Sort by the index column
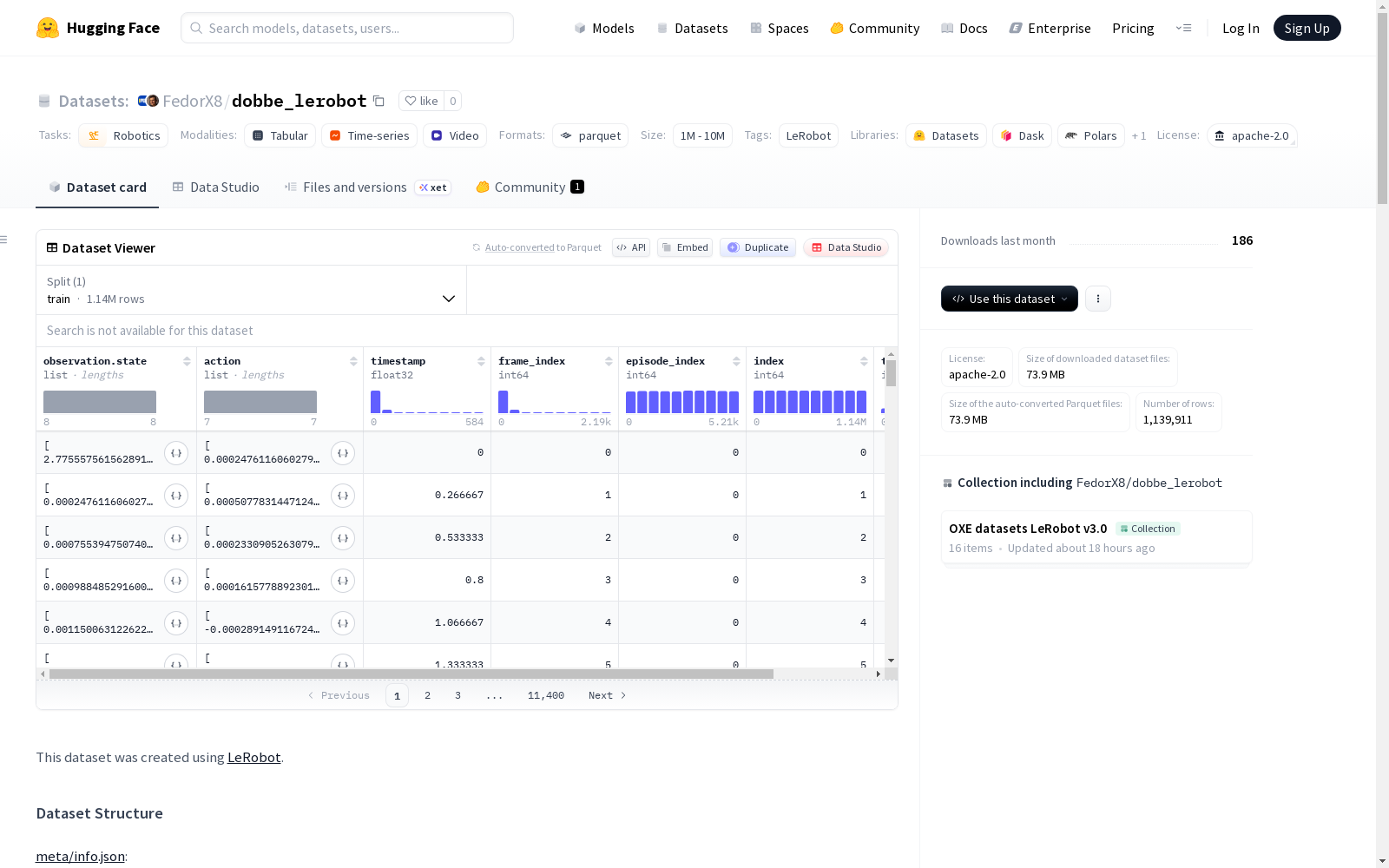The width and height of the screenshot is (1389, 868). pos(864,361)
